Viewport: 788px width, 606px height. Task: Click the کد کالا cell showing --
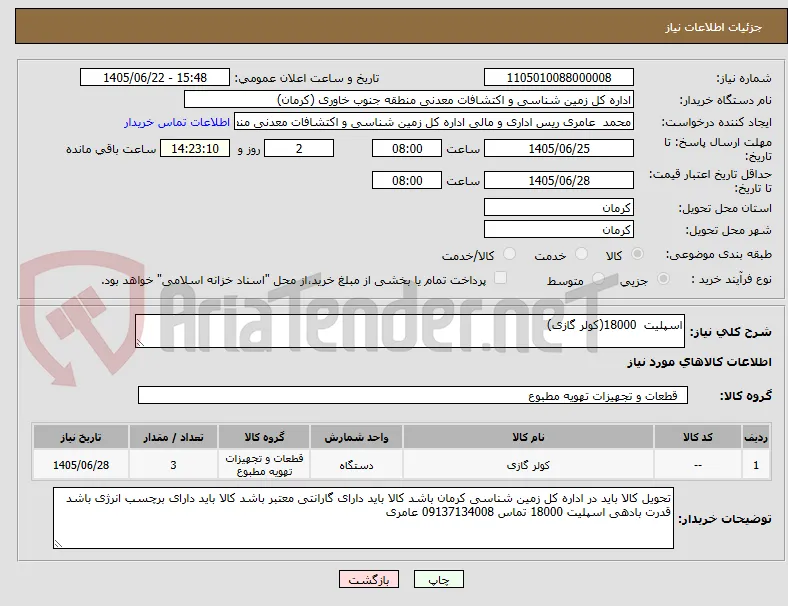click(698, 465)
